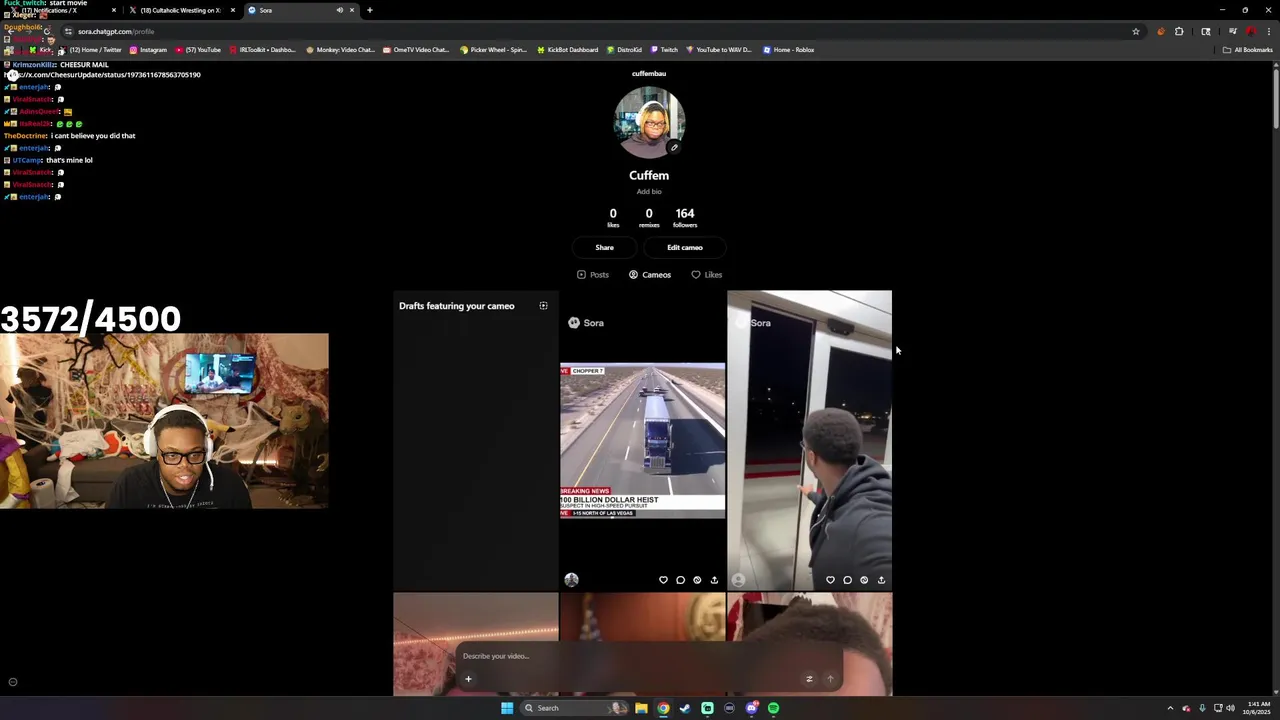The image size is (1280, 720).
Task: Open the KickBot Dashboard bookmark
Action: pyautogui.click(x=567, y=50)
